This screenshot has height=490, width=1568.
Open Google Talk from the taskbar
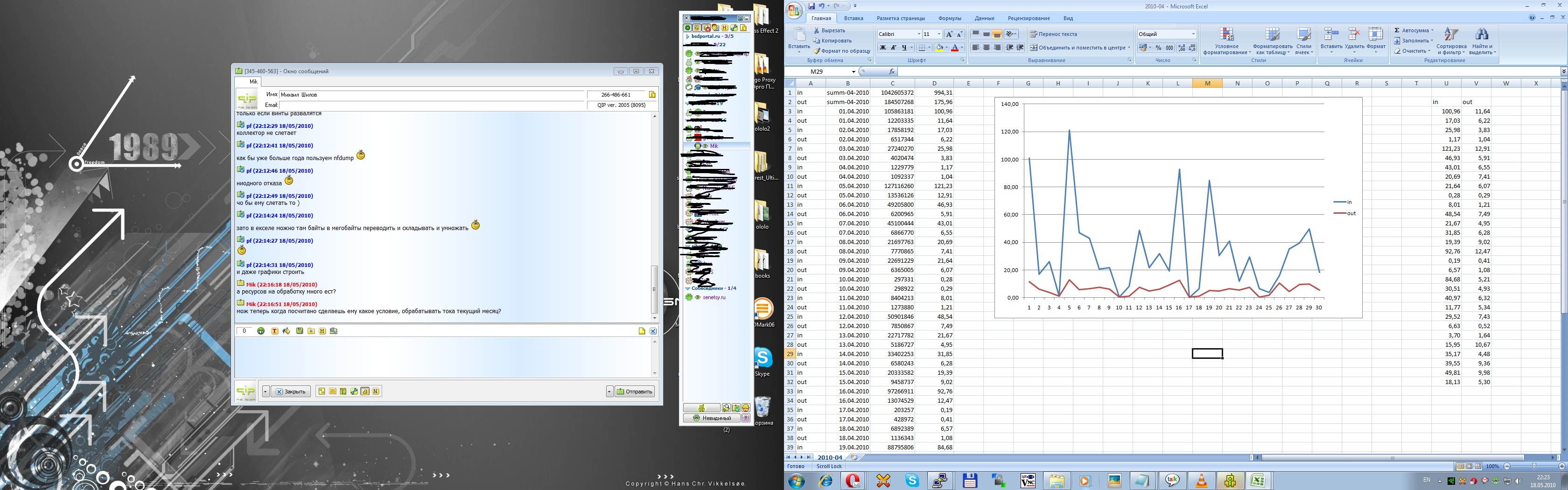pos(1172,481)
